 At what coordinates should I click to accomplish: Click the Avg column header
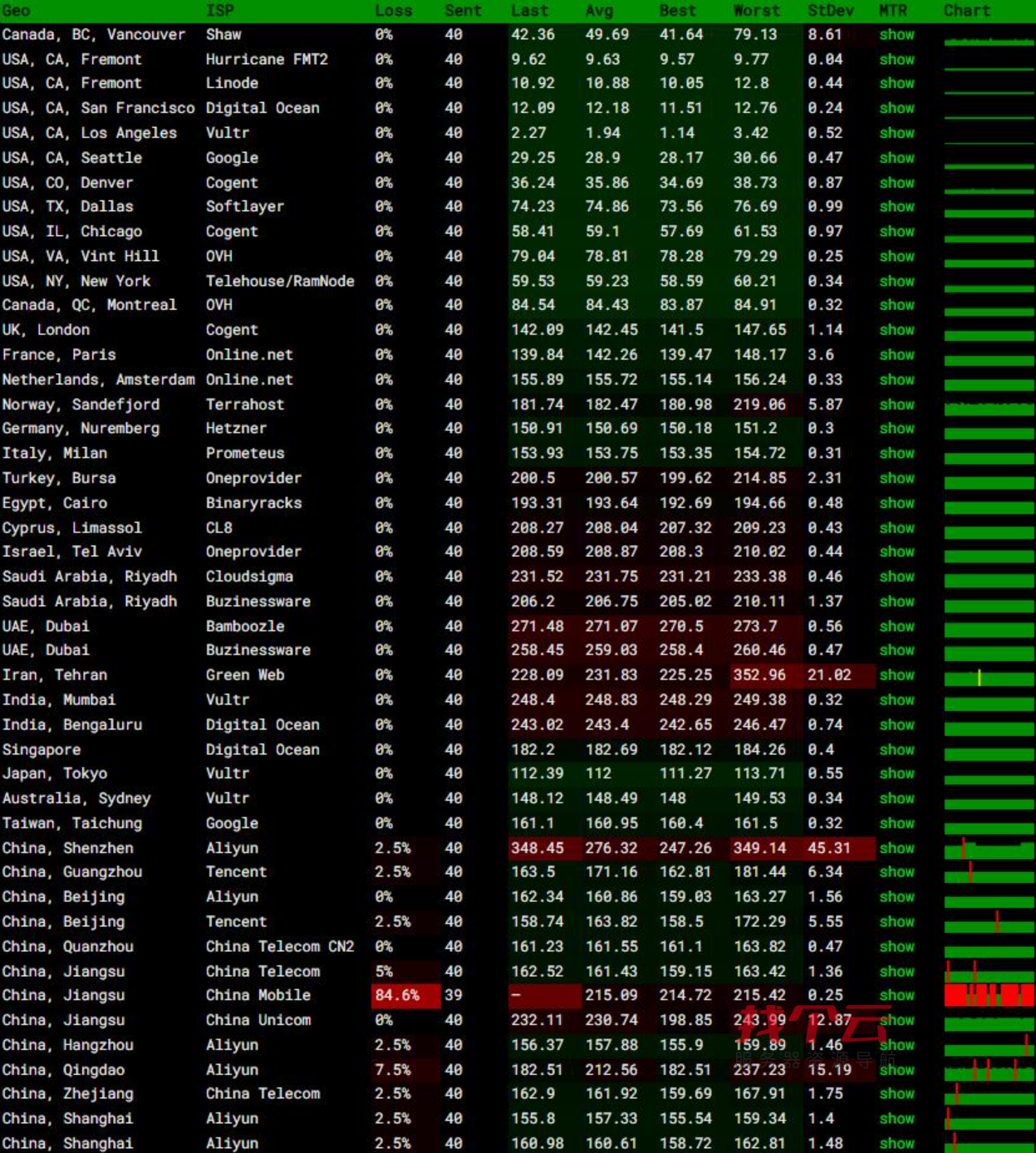599,11
